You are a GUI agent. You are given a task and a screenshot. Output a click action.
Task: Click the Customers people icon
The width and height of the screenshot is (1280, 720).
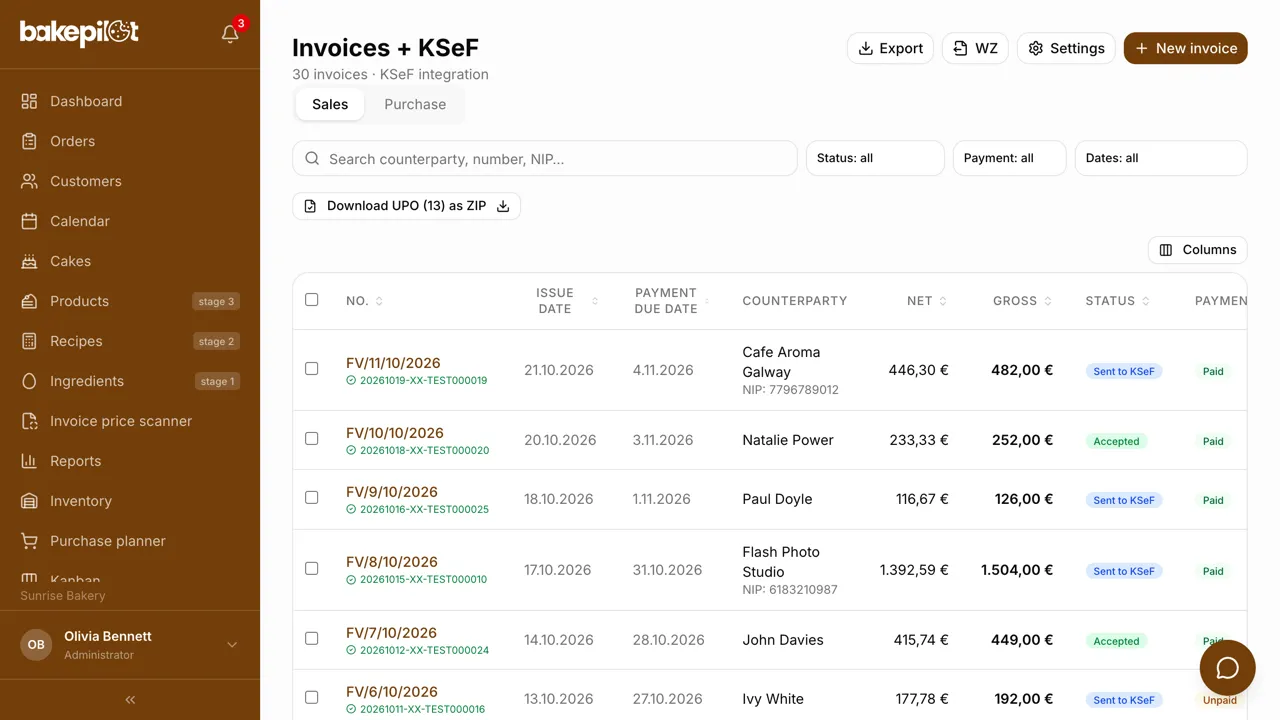[30, 181]
